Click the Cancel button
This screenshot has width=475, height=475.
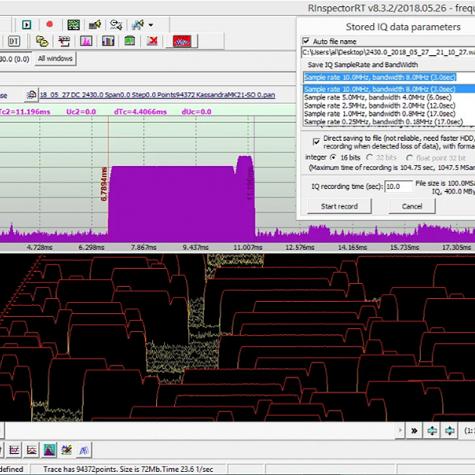(x=412, y=206)
